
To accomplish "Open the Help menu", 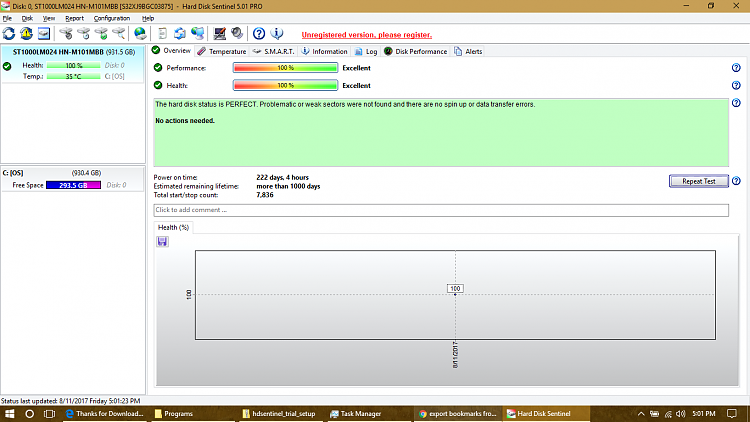I will pyautogui.click(x=148, y=18).
